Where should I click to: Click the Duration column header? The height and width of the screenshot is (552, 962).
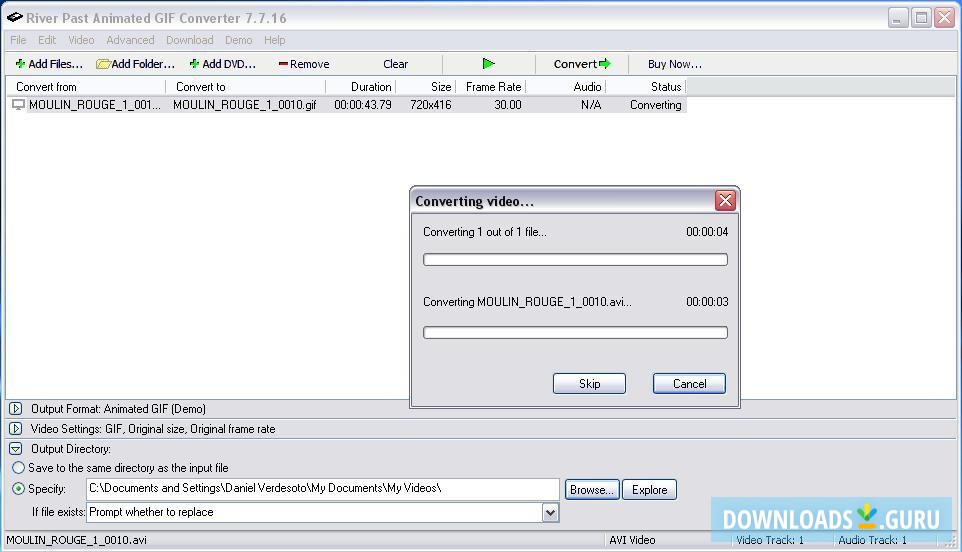pyautogui.click(x=360, y=86)
